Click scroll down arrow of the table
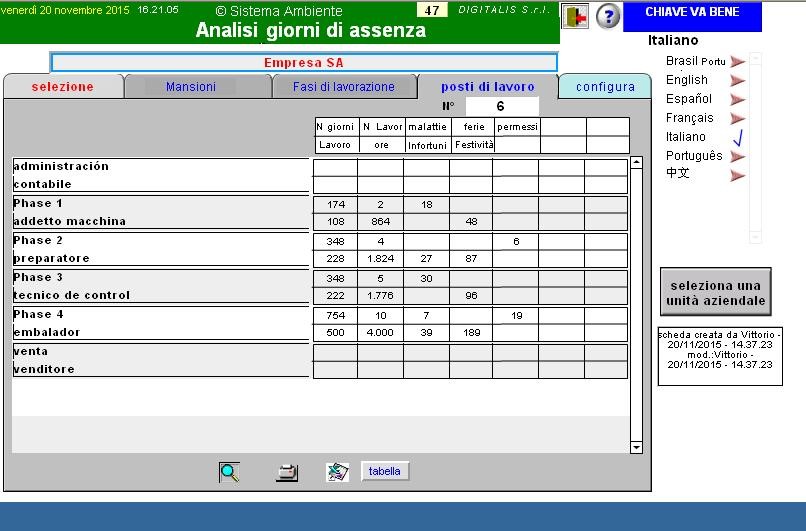Image resolution: width=806 pixels, height=531 pixels. [x=636, y=447]
